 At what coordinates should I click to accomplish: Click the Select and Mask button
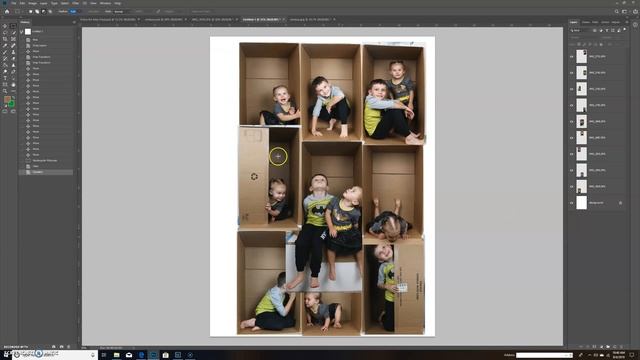point(201,11)
